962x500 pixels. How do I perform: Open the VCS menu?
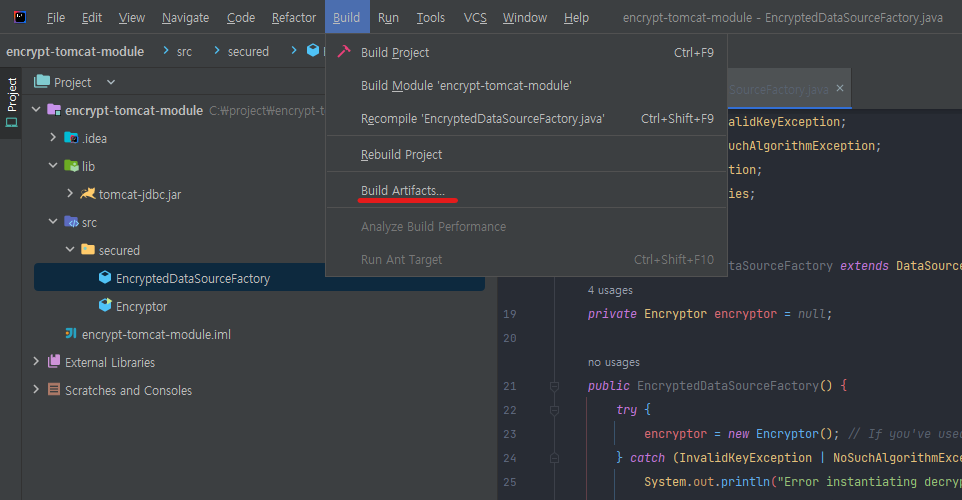pyautogui.click(x=475, y=18)
